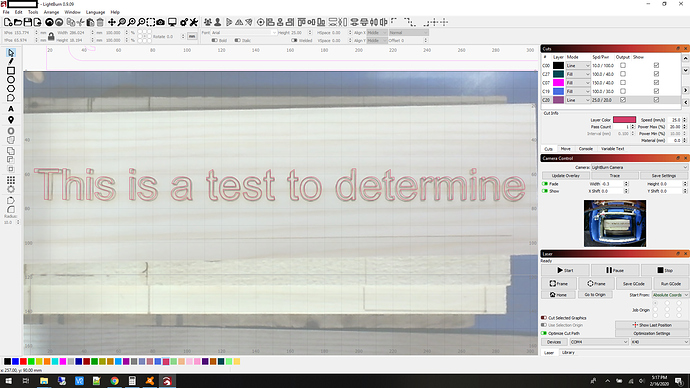690x388 pixels.
Task: Expand the Start From dropdown
Action: [x=670, y=295]
